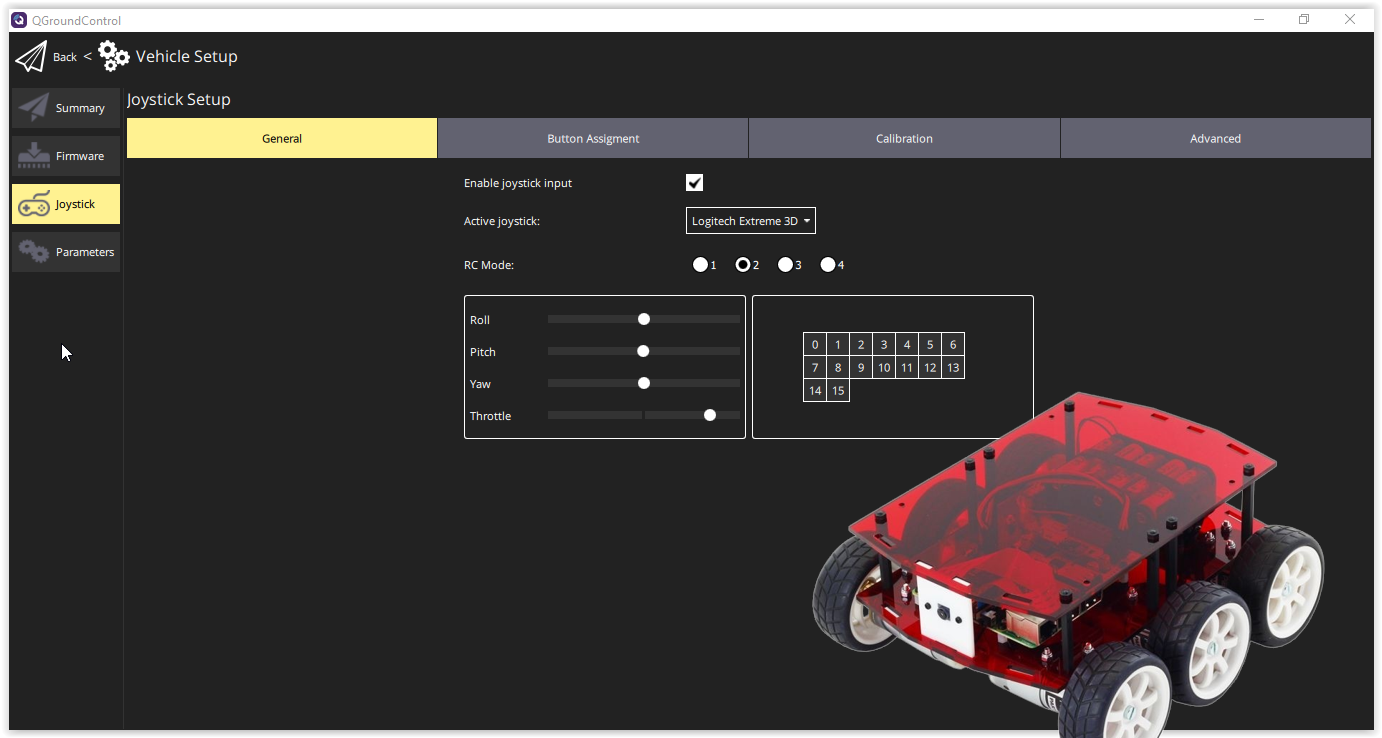The image size is (1382, 738).
Task: Select the Summary sidebar icon
Action: [x=30, y=107]
